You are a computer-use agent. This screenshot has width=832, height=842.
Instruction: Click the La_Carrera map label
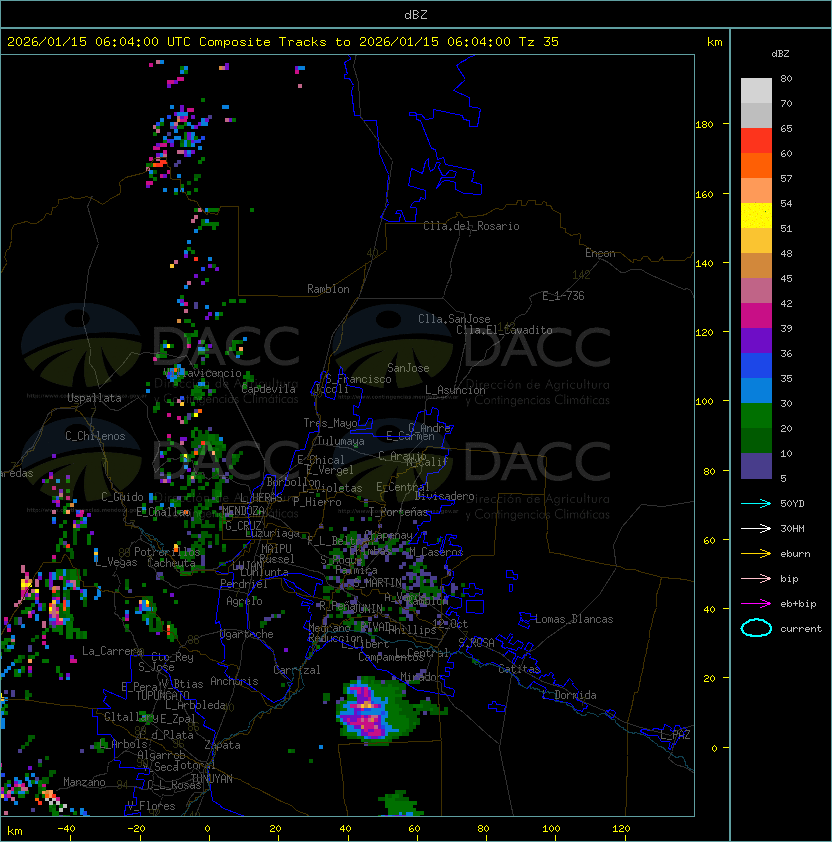point(112,651)
